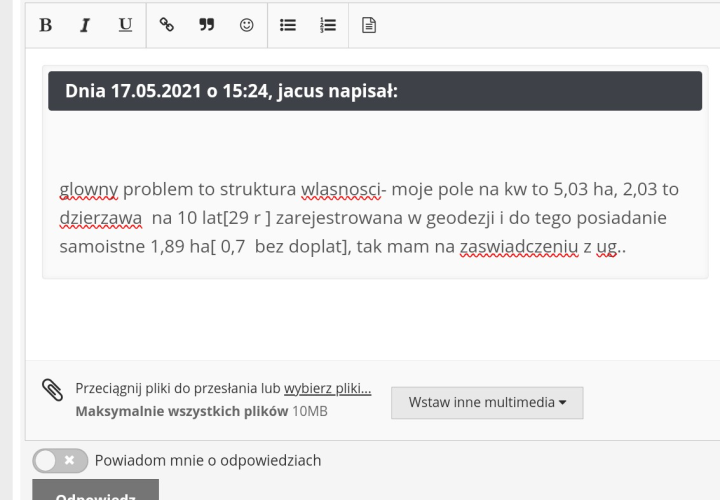
Task: Expand the 'Wstaw inne multimedia' dropdown
Action: [x=487, y=402]
